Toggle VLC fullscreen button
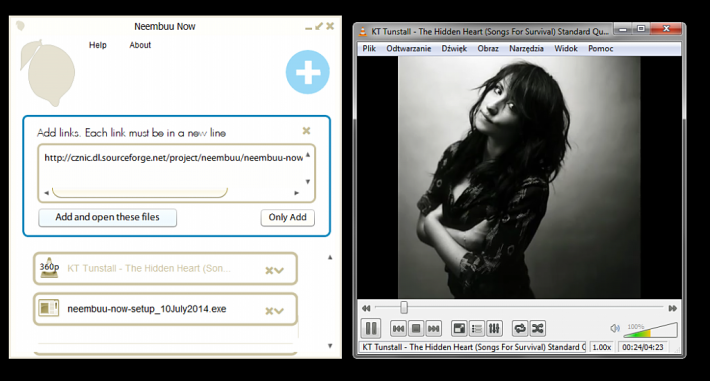710x381 pixels. [459, 328]
